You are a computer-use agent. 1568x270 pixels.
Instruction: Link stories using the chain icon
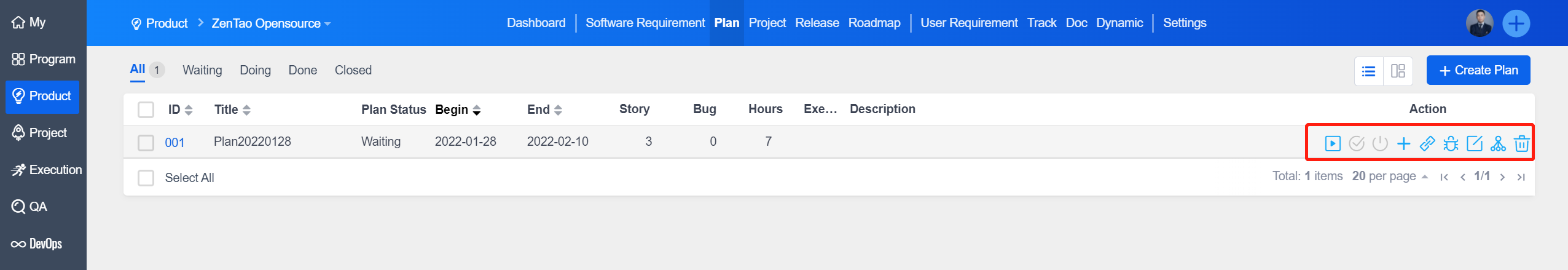pos(1427,144)
